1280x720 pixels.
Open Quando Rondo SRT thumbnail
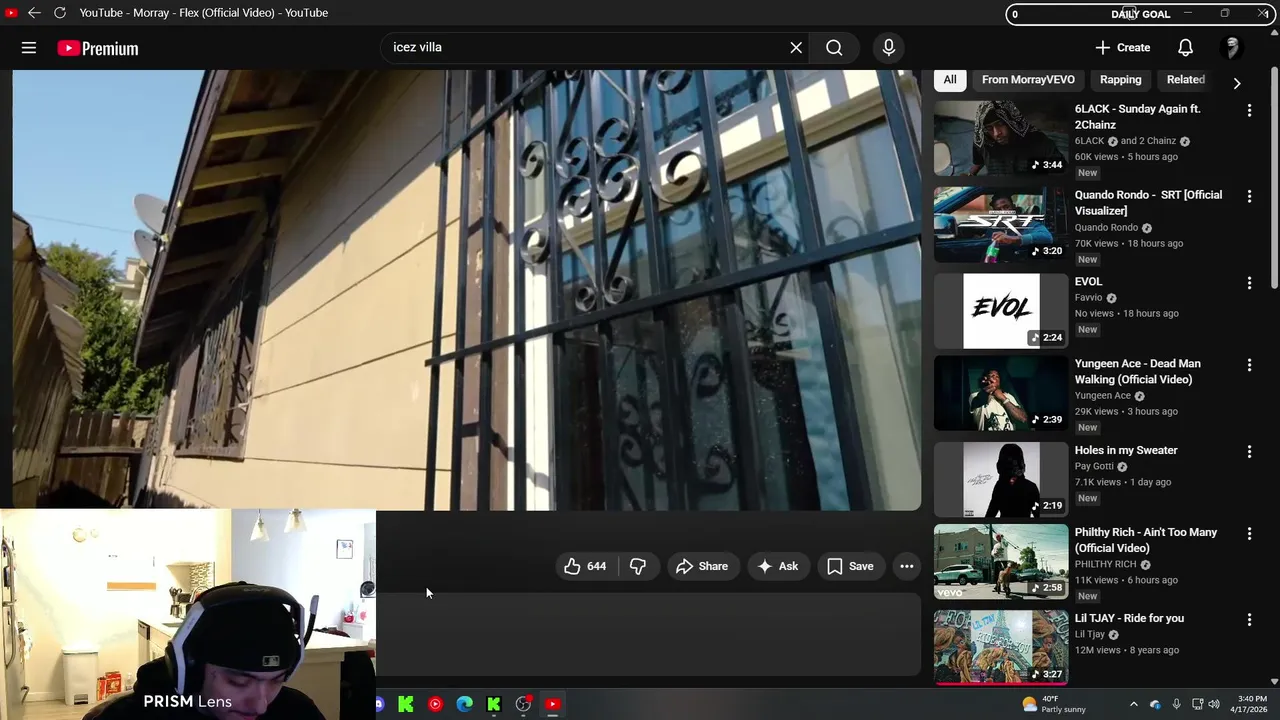pos(1001,225)
